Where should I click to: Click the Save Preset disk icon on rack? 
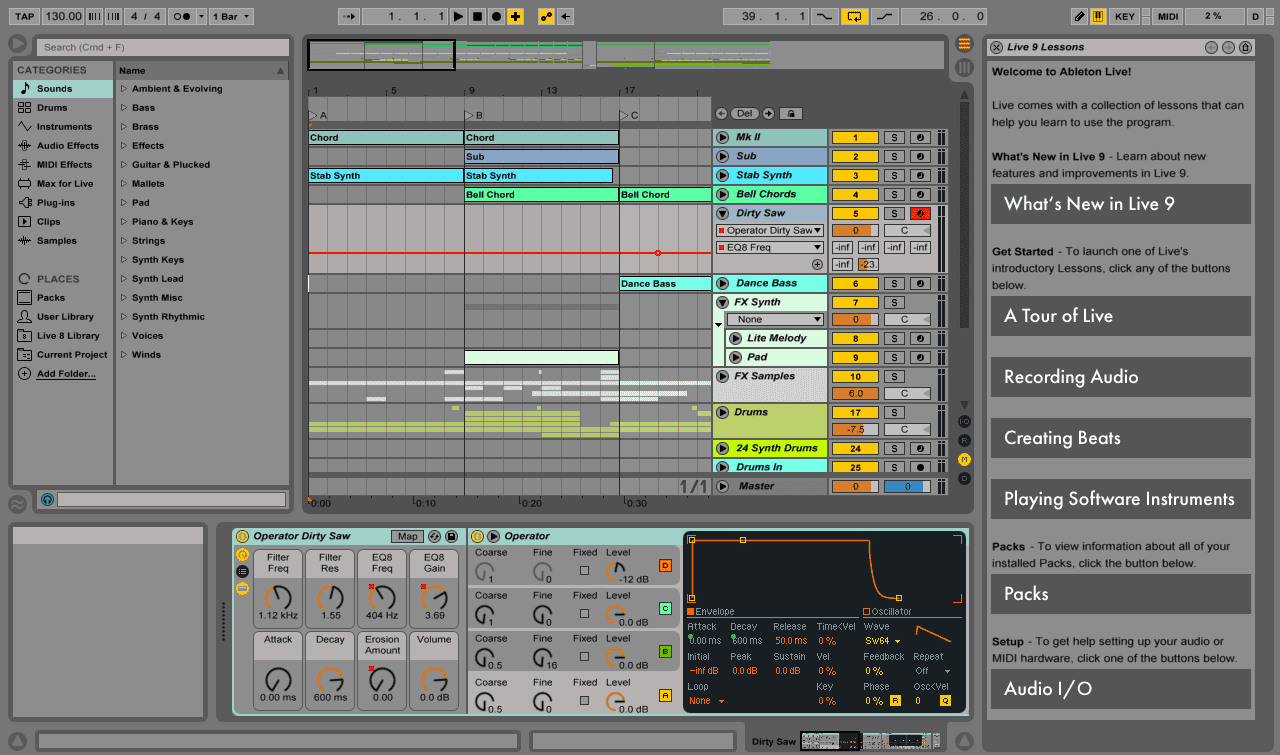tap(451, 537)
